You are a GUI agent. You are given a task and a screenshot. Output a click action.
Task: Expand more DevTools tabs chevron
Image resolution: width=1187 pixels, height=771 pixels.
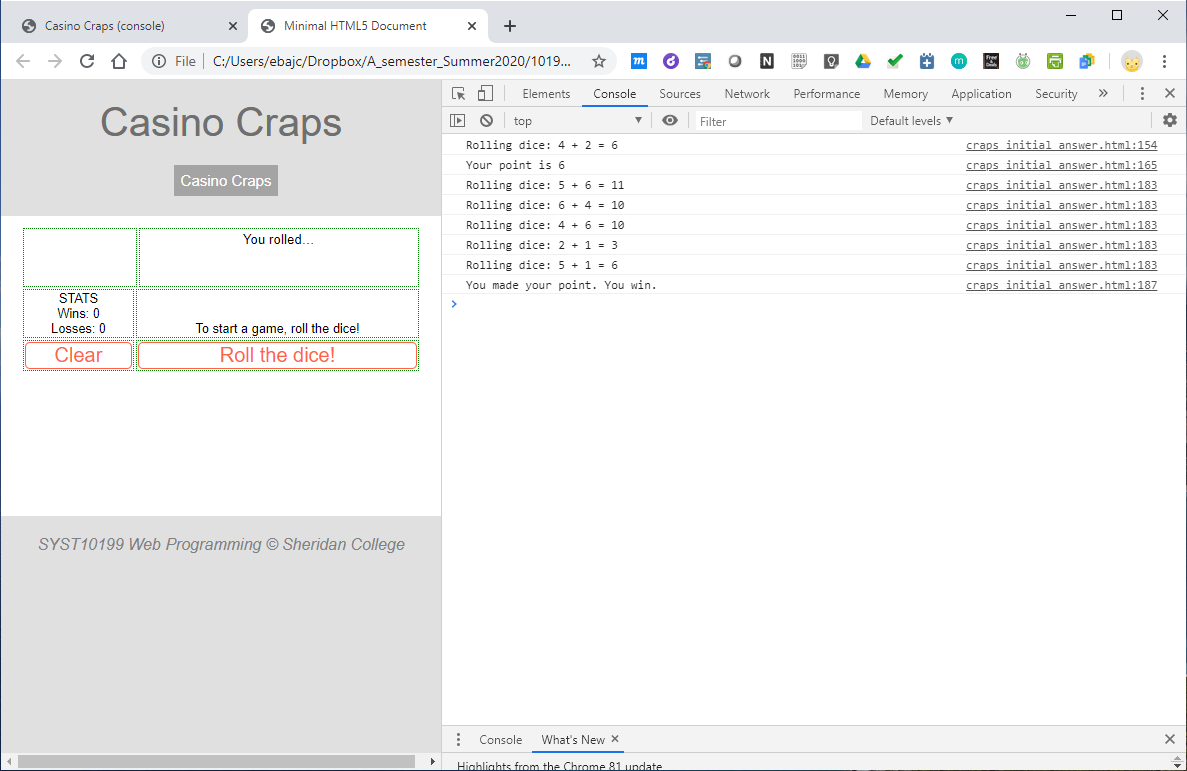(1103, 93)
